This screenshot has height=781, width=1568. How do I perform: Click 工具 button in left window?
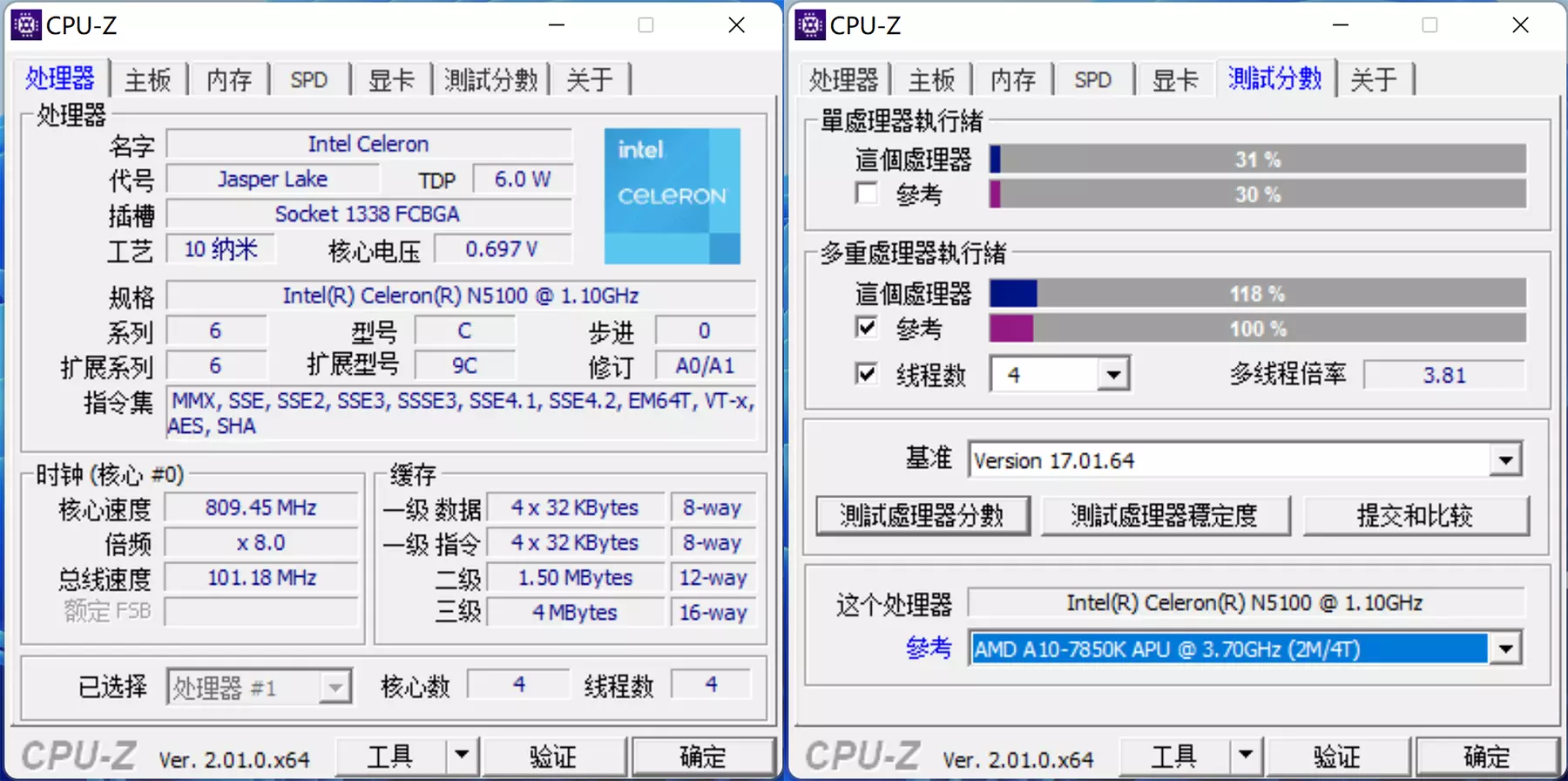point(390,756)
